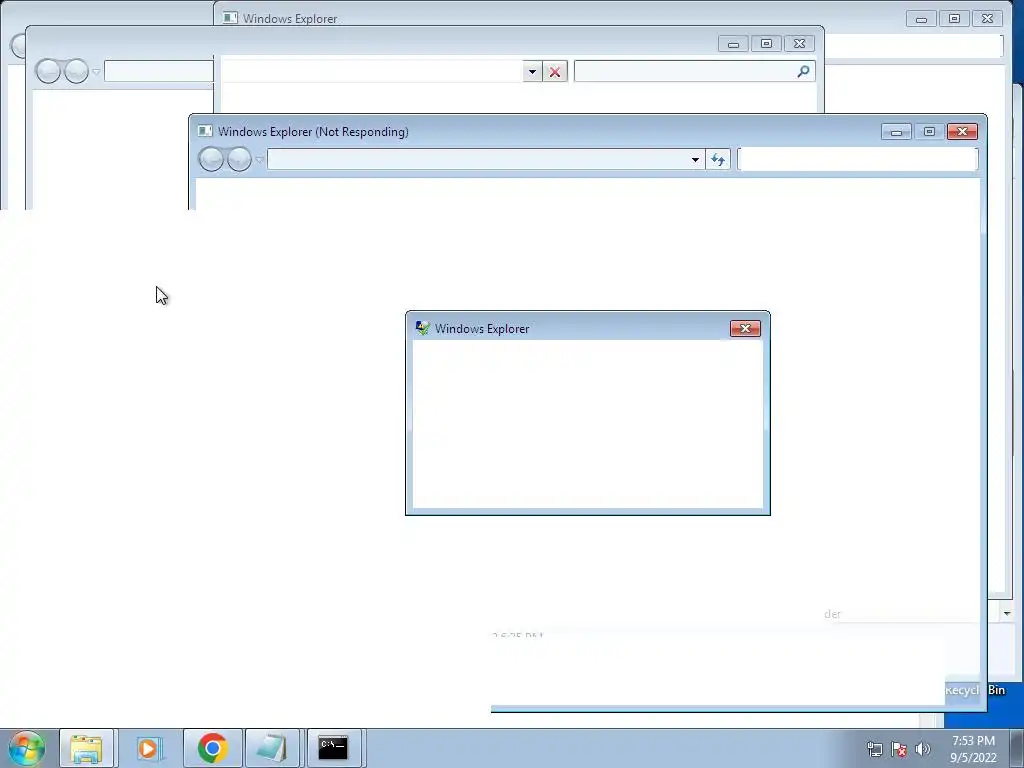Maximize the middle untitled window
Viewport: 1024px width, 768px height.
tap(766, 44)
